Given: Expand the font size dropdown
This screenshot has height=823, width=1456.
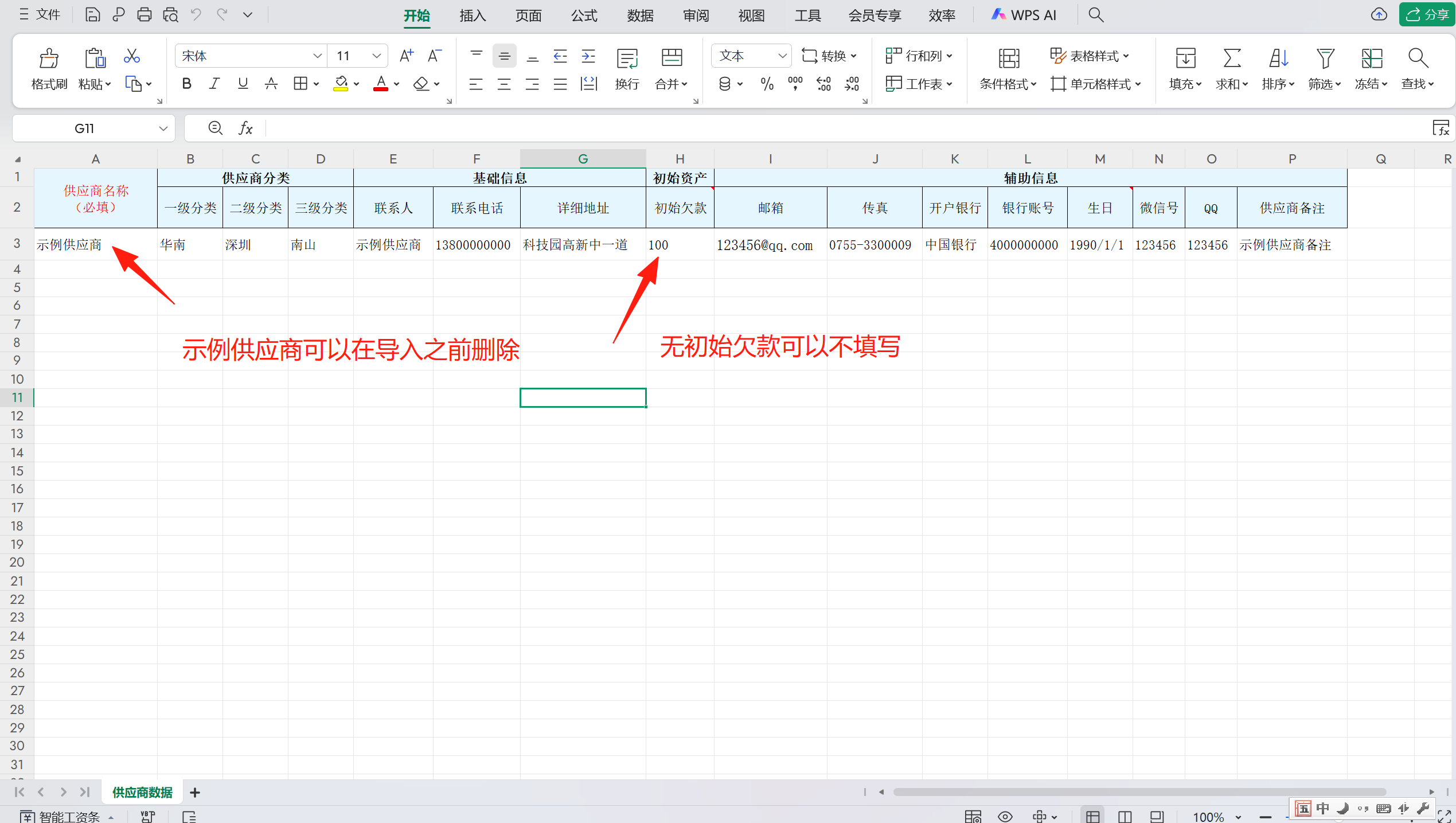Looking at the screenshot, I should (376, 56).
